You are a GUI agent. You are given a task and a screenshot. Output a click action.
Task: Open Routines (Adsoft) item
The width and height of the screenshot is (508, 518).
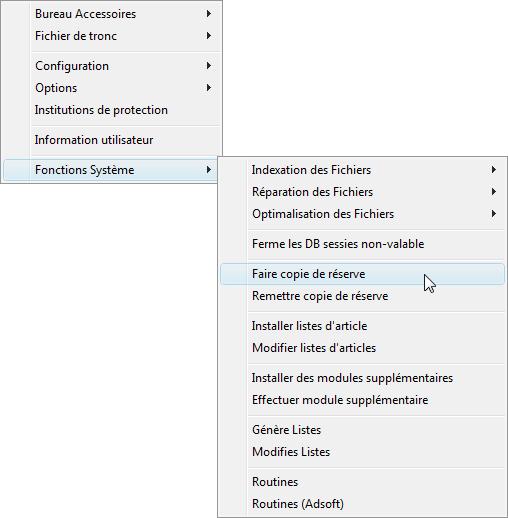(x=362, y=504)
